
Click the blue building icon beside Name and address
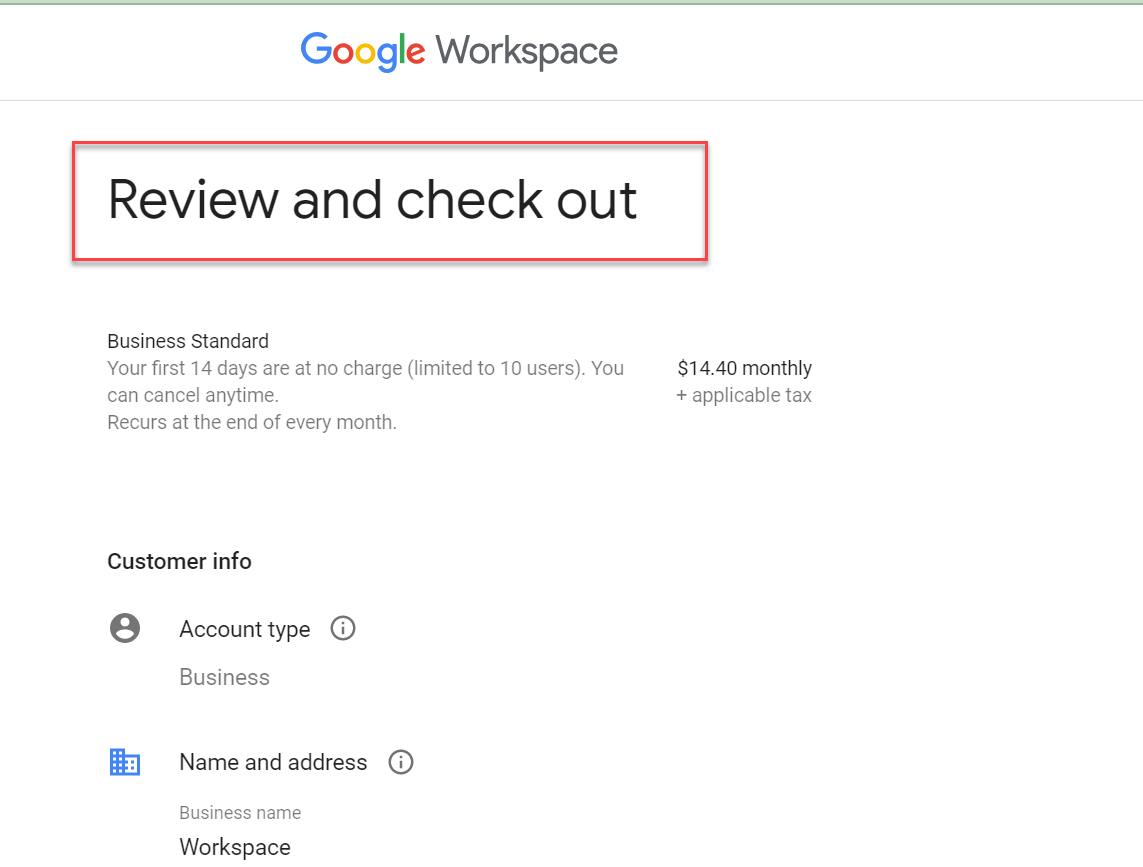pos(124,761)
